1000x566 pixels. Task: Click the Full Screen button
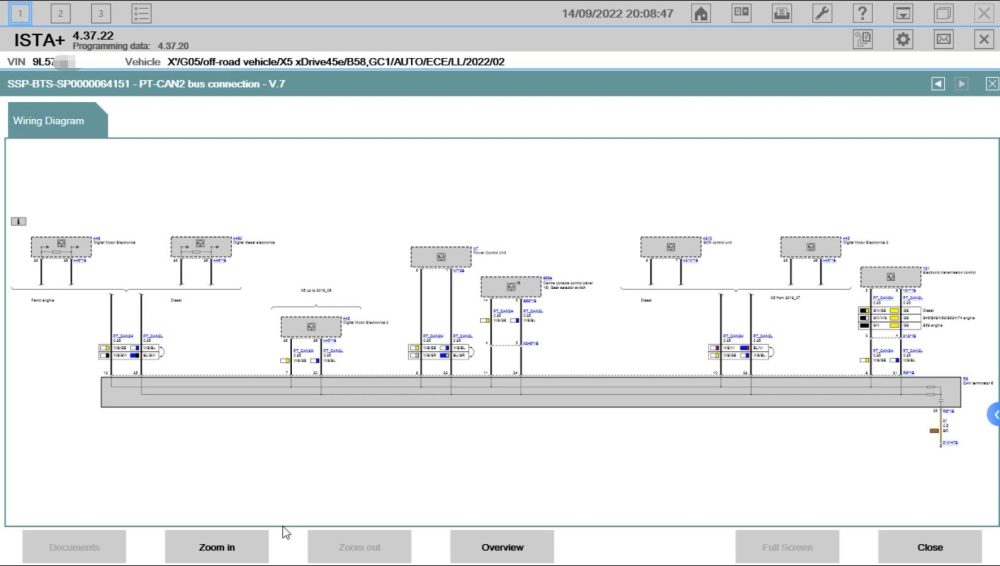point(787,547)
